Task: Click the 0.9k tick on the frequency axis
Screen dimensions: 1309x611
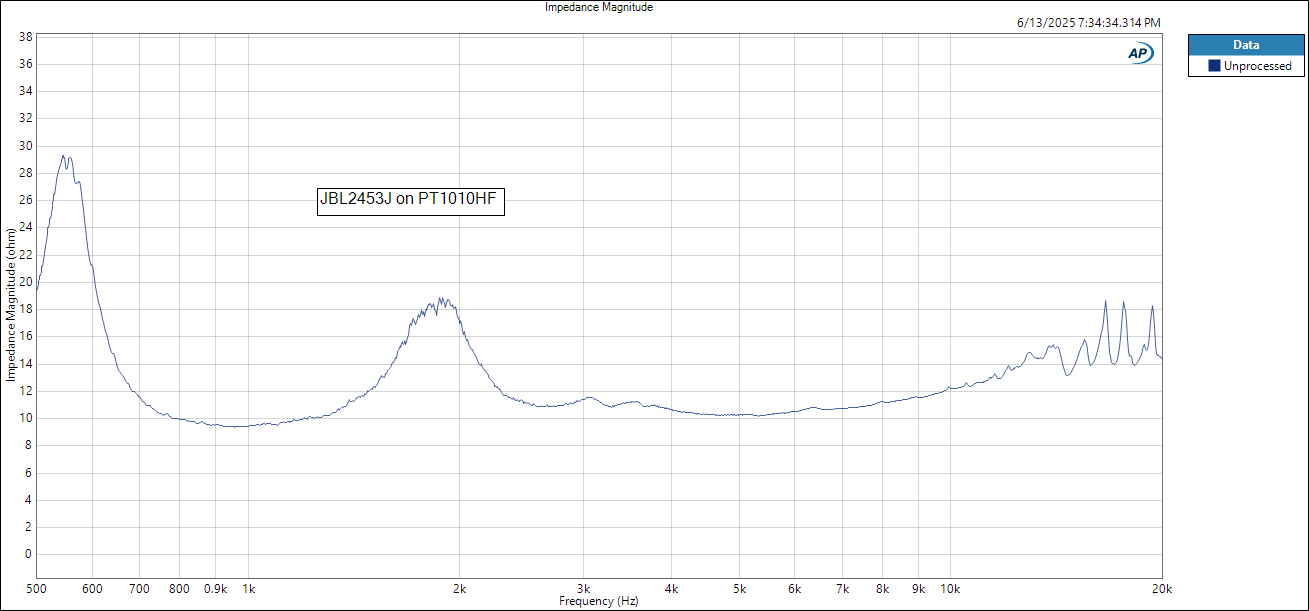Action: (216, 589)
